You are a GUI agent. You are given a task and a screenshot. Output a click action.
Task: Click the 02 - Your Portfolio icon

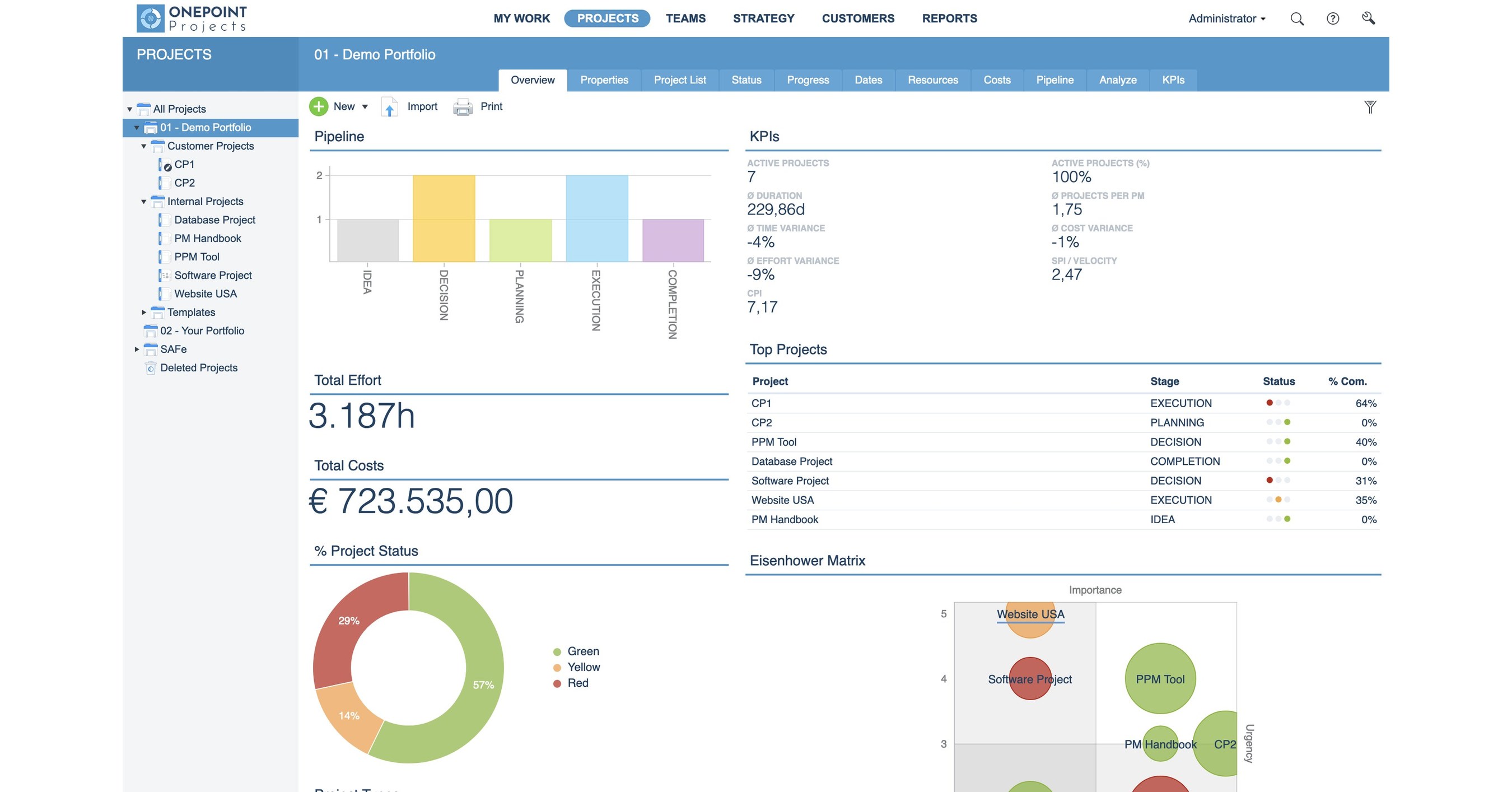150,331
